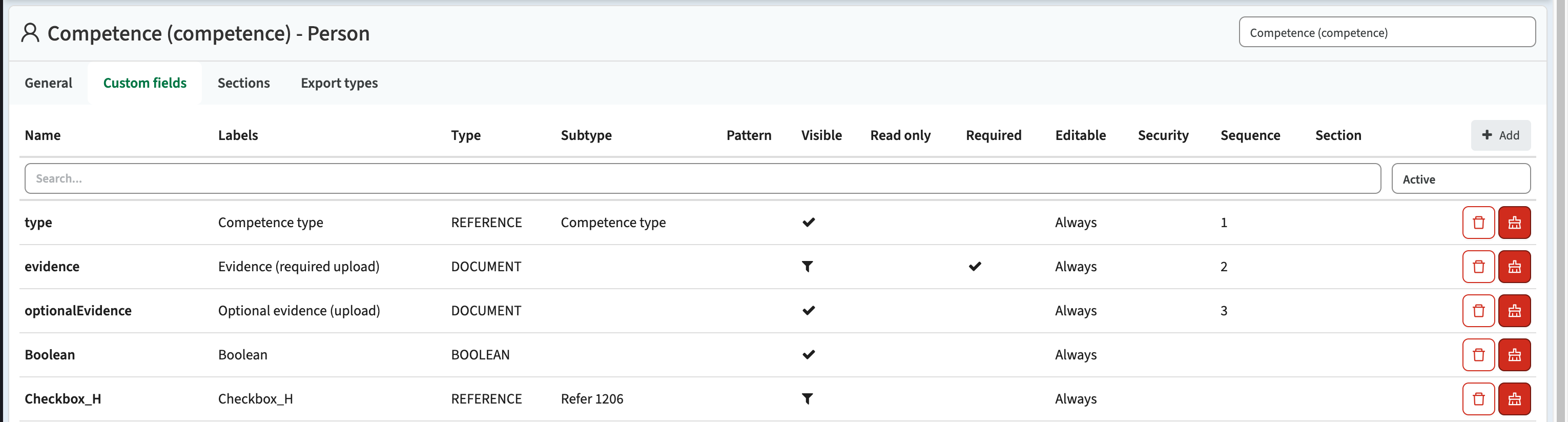Open the type field row

pos(778,223)
